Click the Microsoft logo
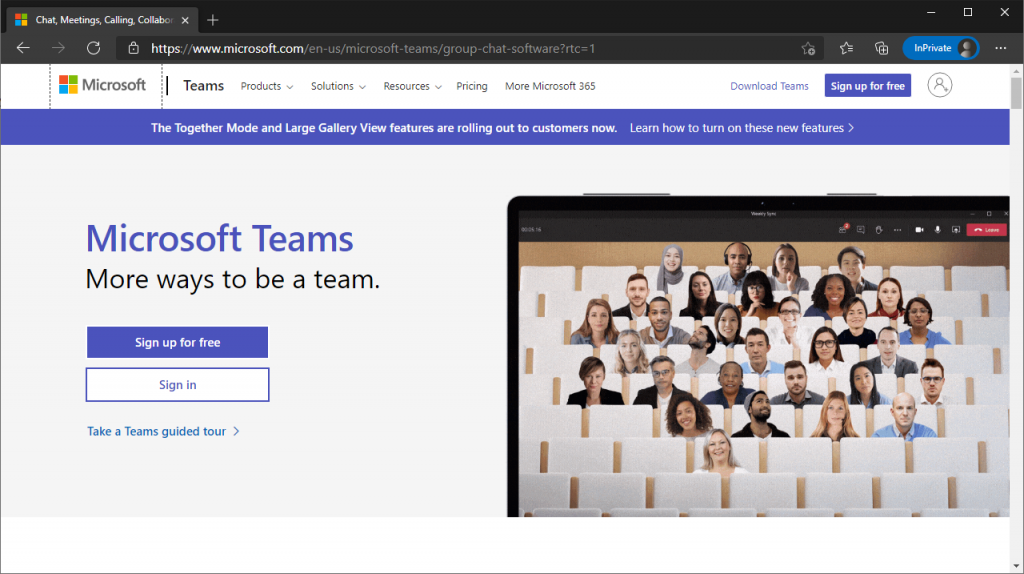 click(x=103, y=85)
